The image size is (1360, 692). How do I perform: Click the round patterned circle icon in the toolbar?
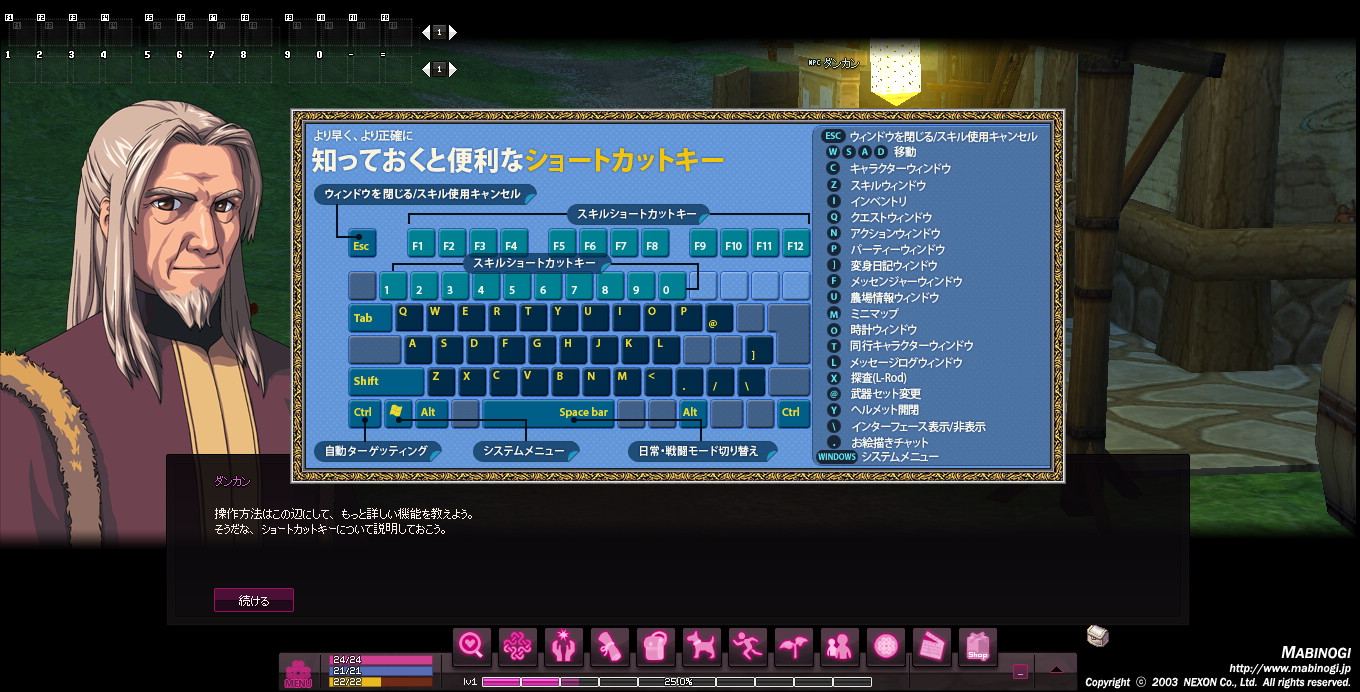coord(886,646)
